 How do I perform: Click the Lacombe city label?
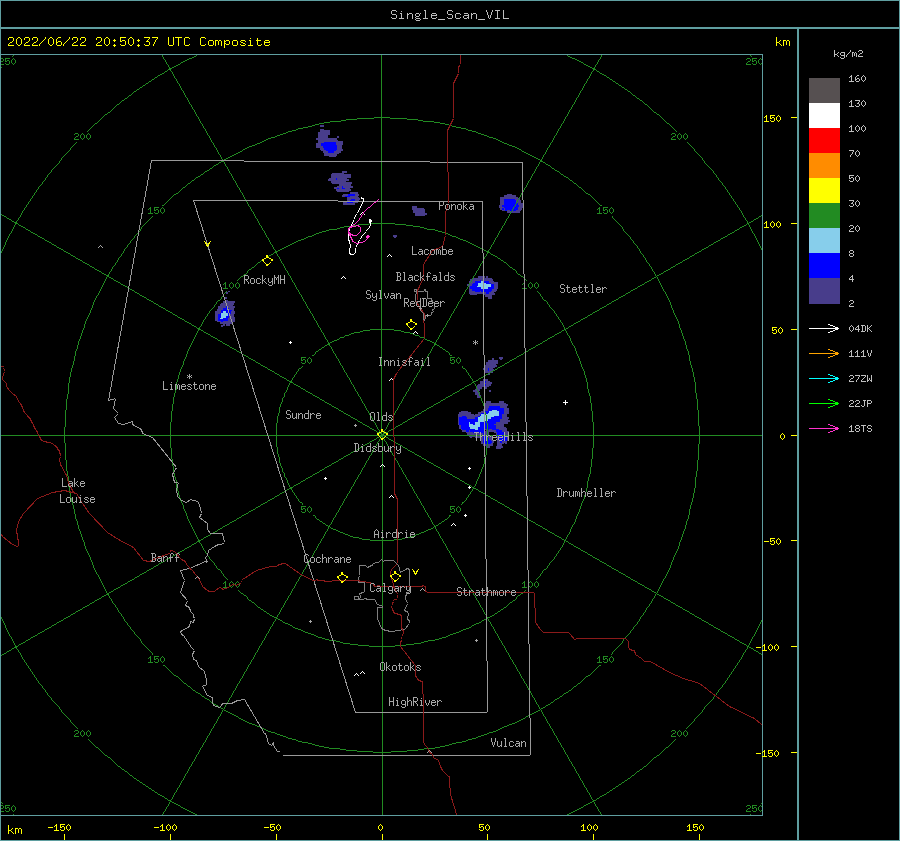pos(432,251)
